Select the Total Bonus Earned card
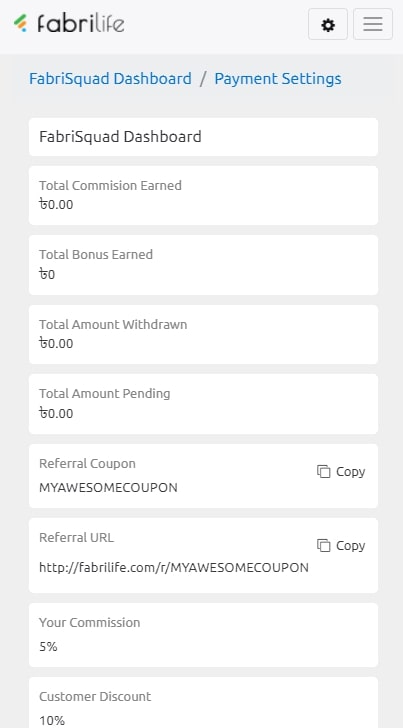This screenshot has height=728, width=403. [203, 265]
